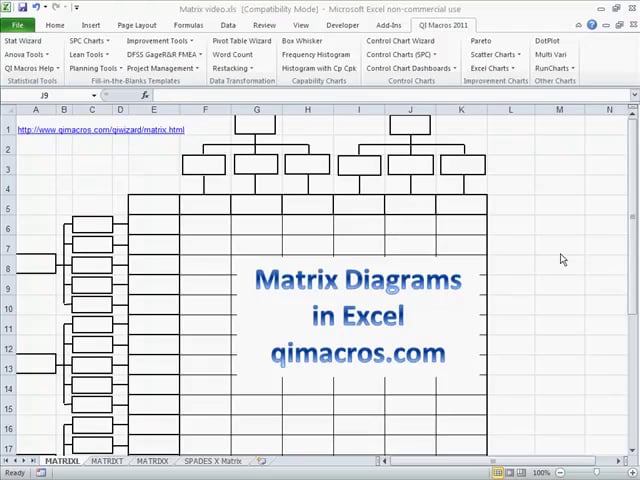Click Pivot Table Wizard button
Image resolution: width=640 pixels, height=480 pixels.
(242, 41)
